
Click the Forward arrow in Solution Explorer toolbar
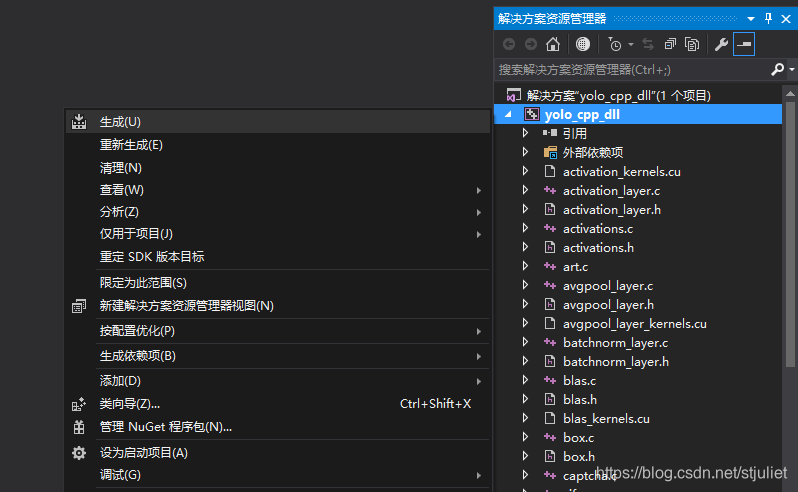[x=530, y=44]
